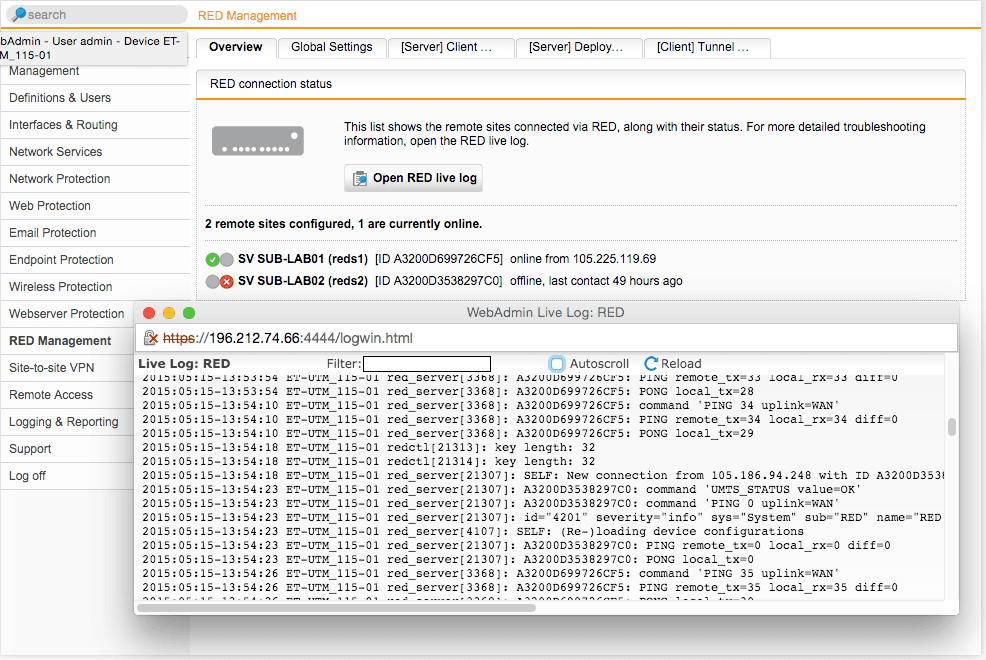Focus the live log Filter field
The image size is (986, 660).
[x=427, y=364]
